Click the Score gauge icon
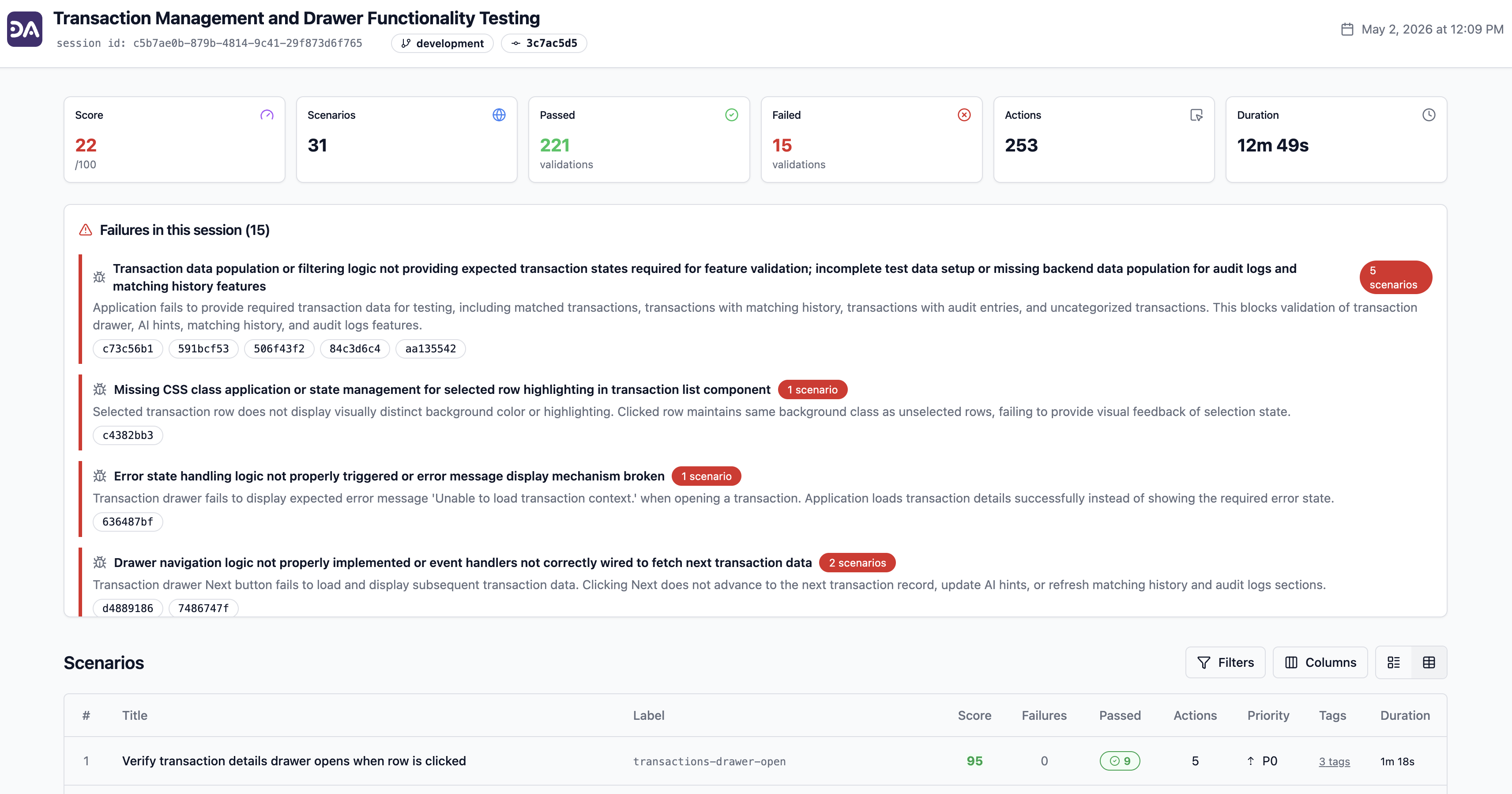 click(267, 115)
